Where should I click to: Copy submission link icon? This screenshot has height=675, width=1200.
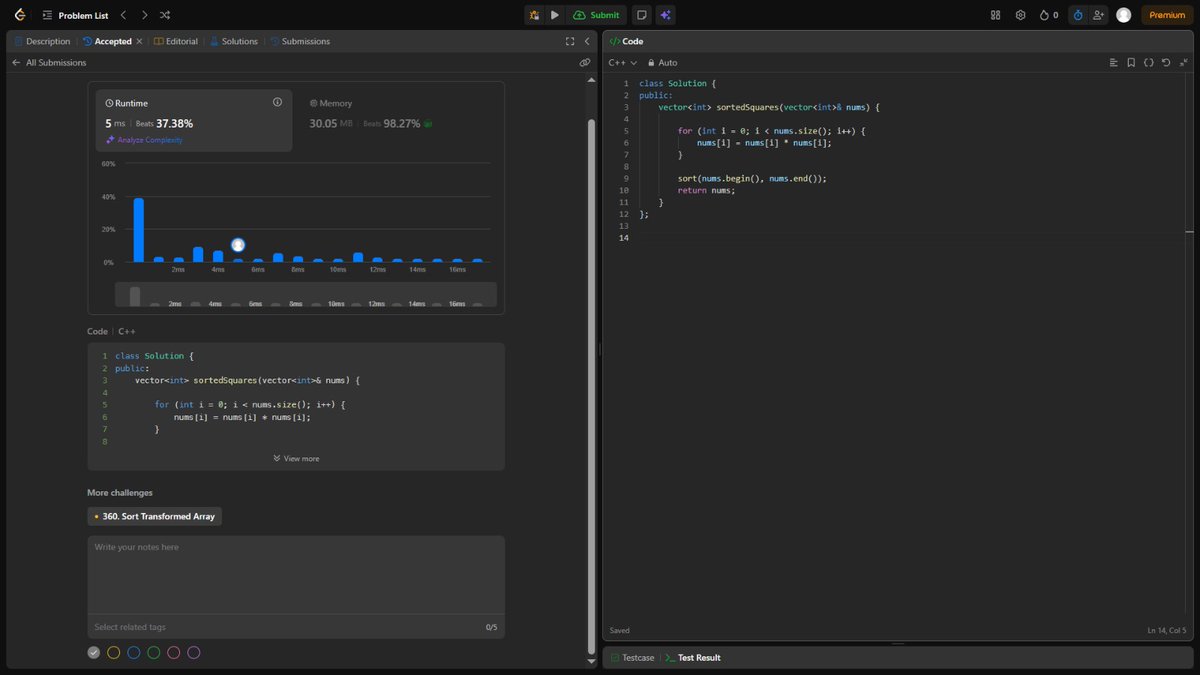[x=585, y=62]
